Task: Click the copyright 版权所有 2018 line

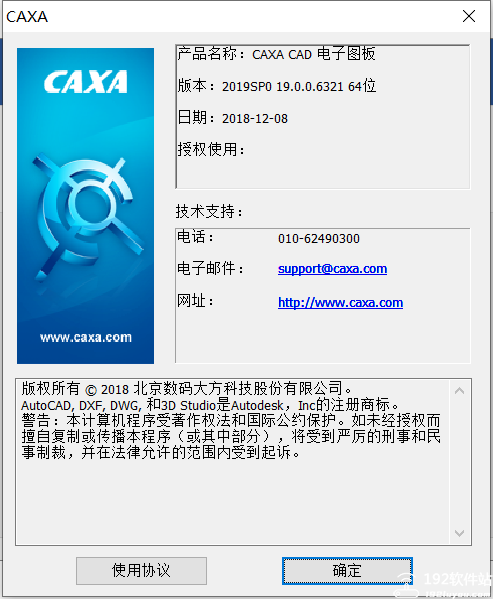Action: point(186,389)
